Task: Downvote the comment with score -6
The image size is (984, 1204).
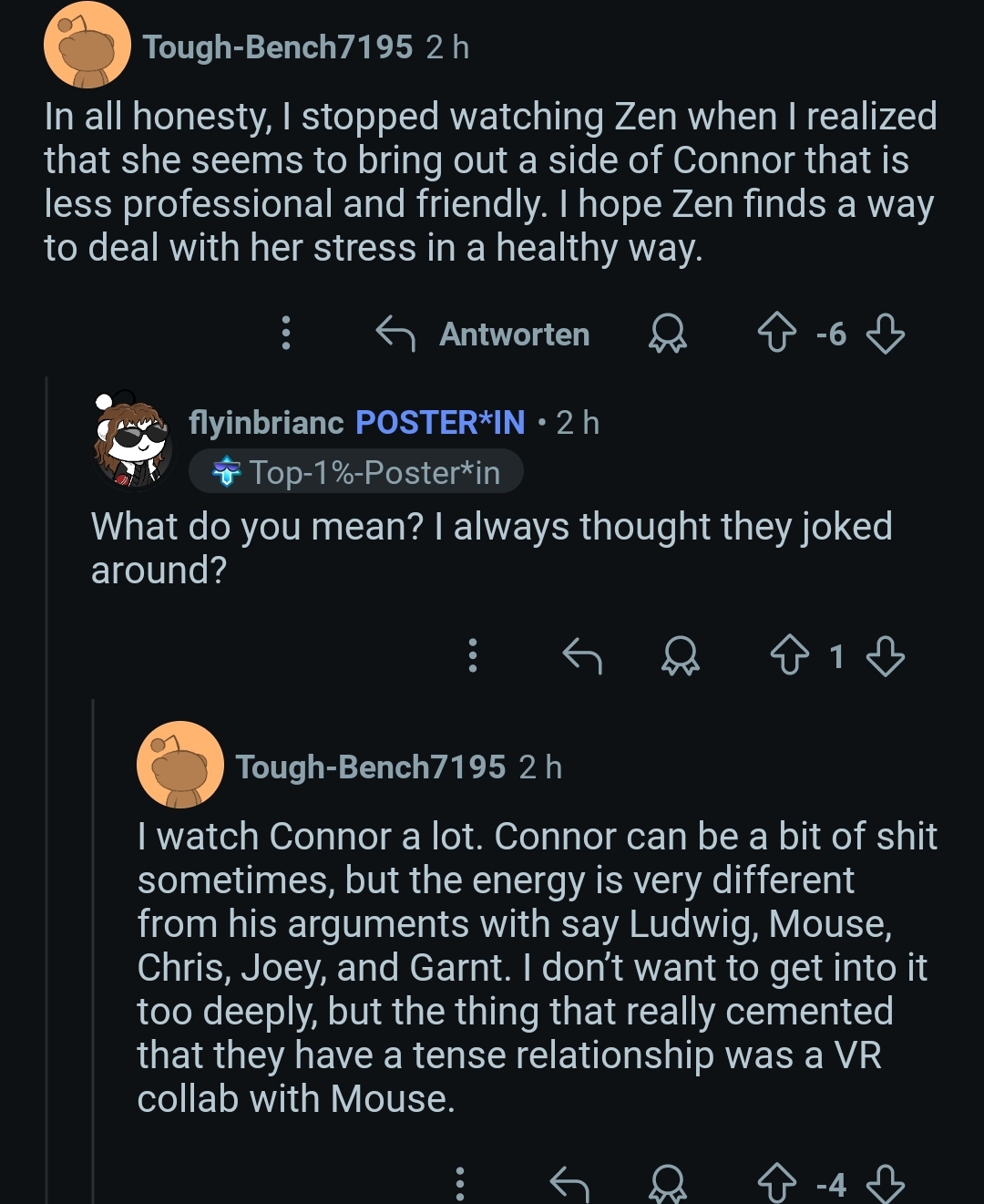Action: point(885,334)
